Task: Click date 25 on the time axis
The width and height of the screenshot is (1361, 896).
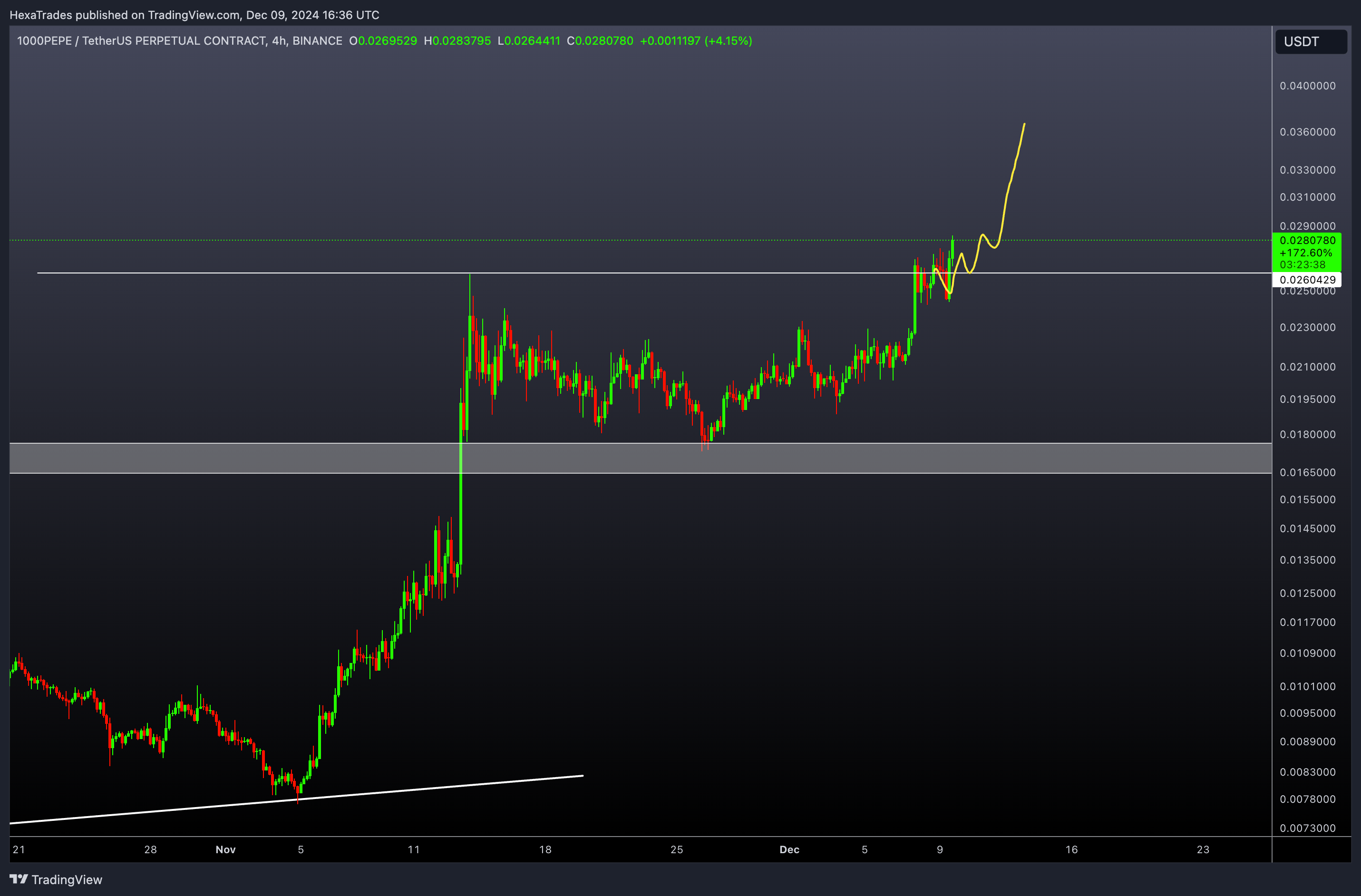Action: (x=677, y=850)
